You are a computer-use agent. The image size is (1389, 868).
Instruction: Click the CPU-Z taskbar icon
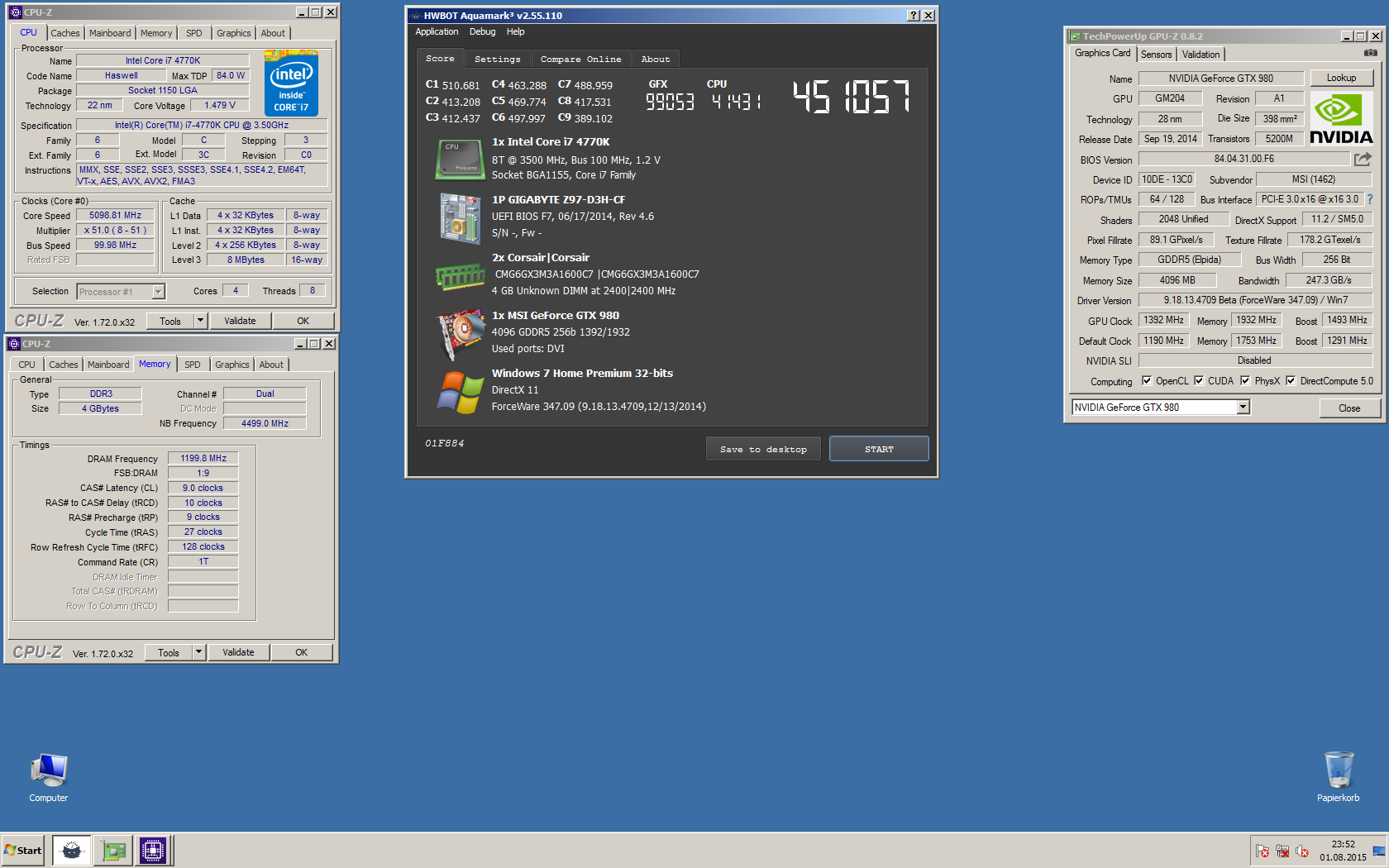153,850
